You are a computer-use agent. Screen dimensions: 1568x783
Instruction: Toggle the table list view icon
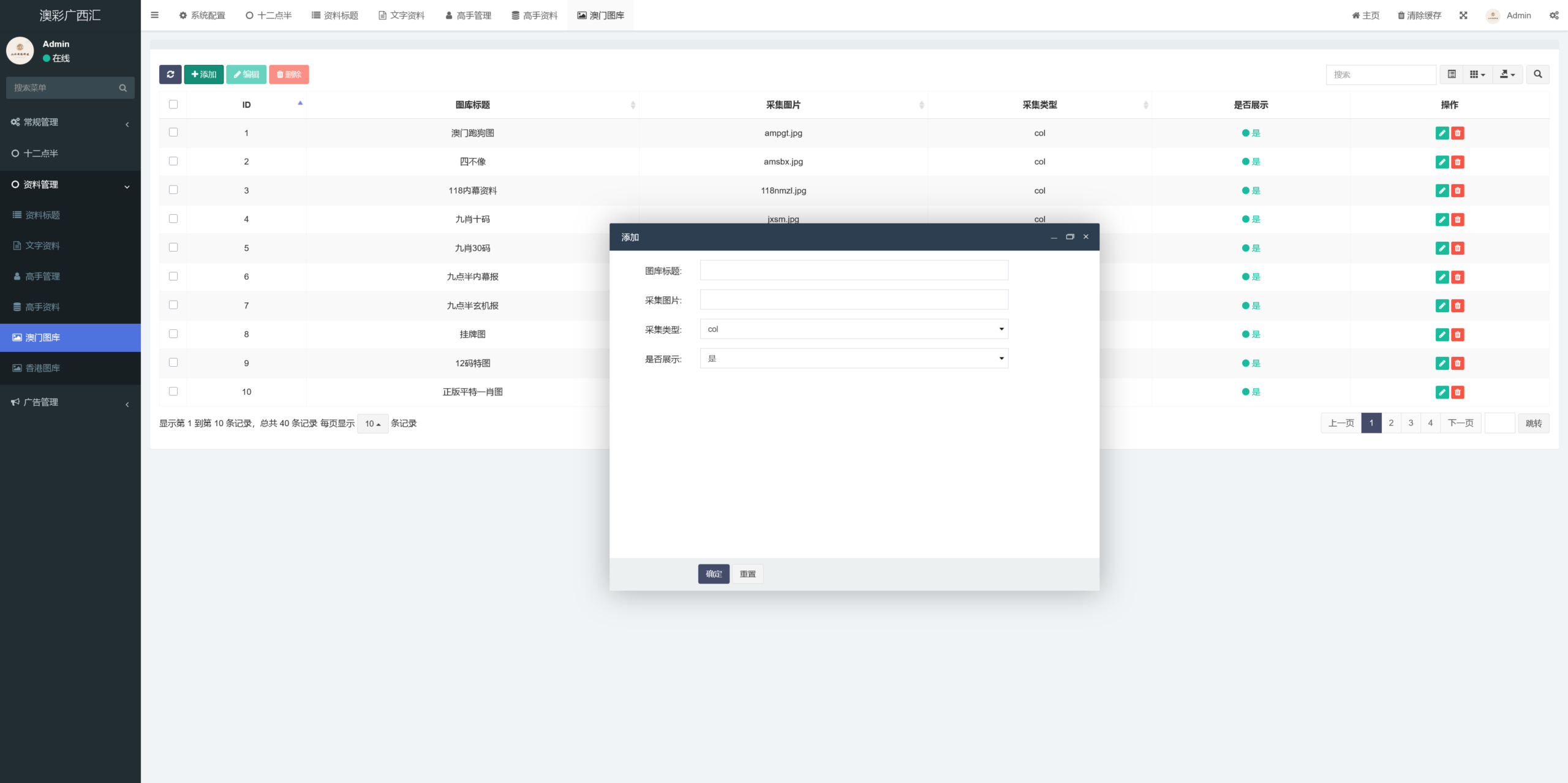pos(1452,74)
